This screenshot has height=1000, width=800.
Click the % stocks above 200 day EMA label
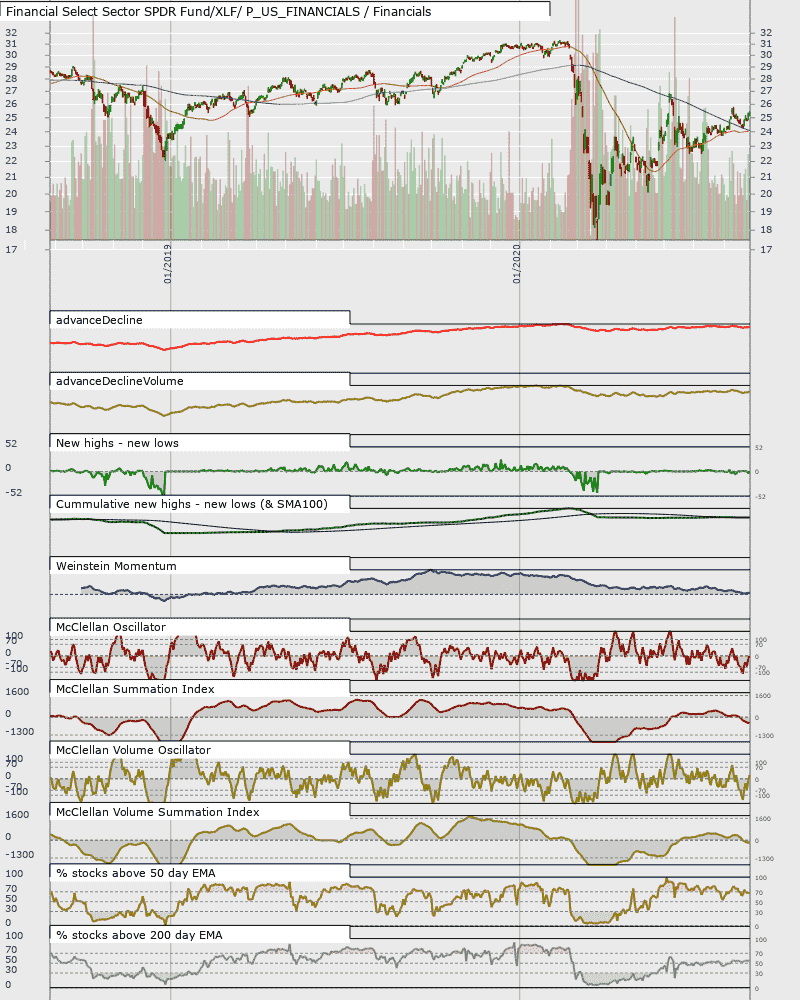[139, 936]
